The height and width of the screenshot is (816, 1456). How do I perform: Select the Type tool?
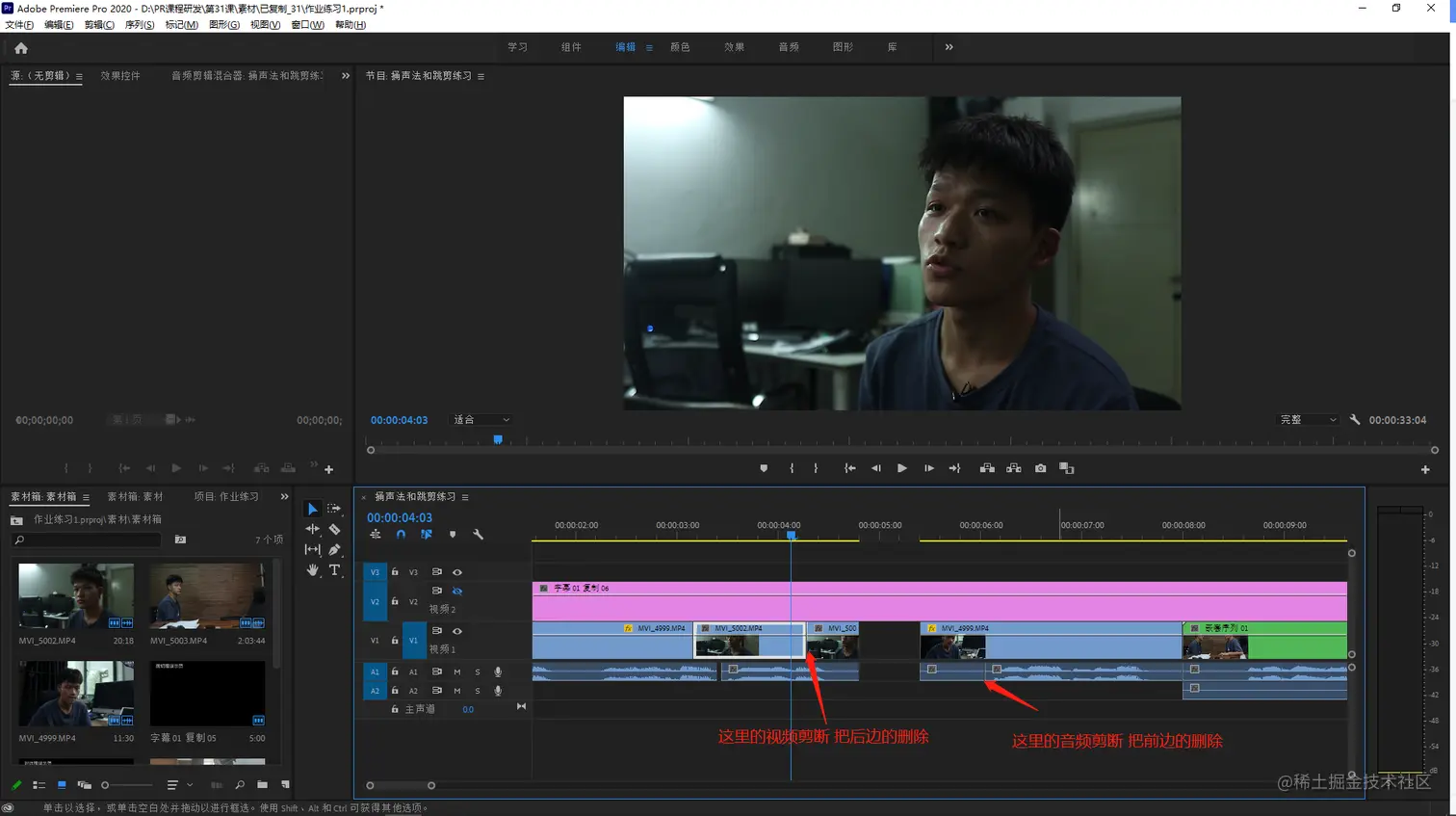[334, 569]
